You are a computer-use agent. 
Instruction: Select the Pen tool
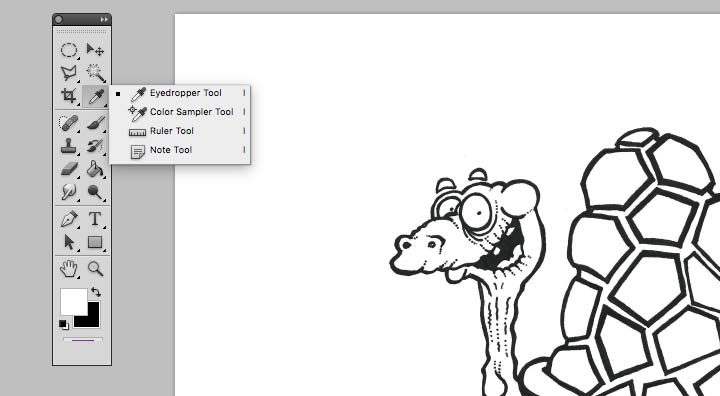coord(69,219)
